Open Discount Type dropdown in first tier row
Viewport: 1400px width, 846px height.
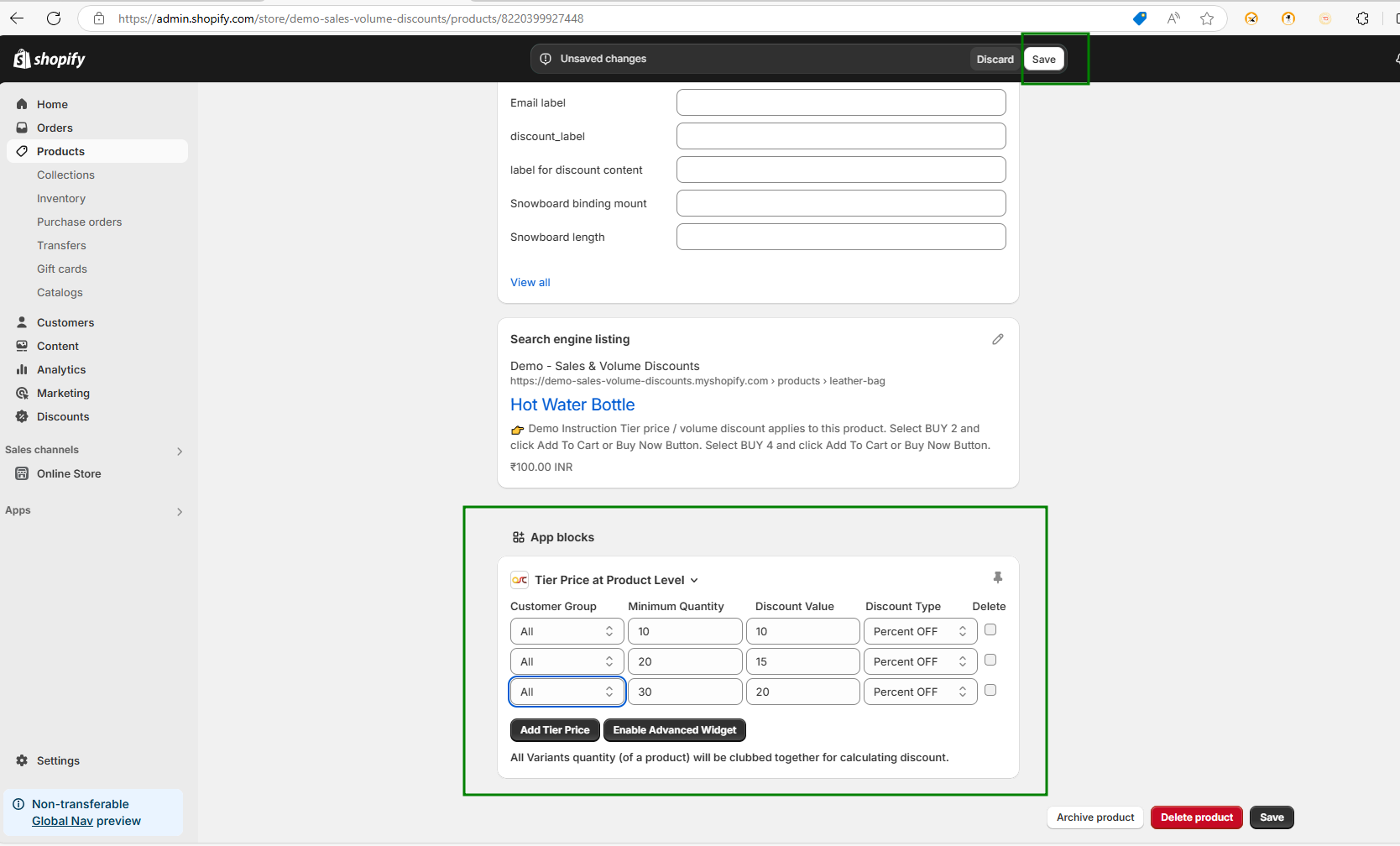tap(920, 631)
